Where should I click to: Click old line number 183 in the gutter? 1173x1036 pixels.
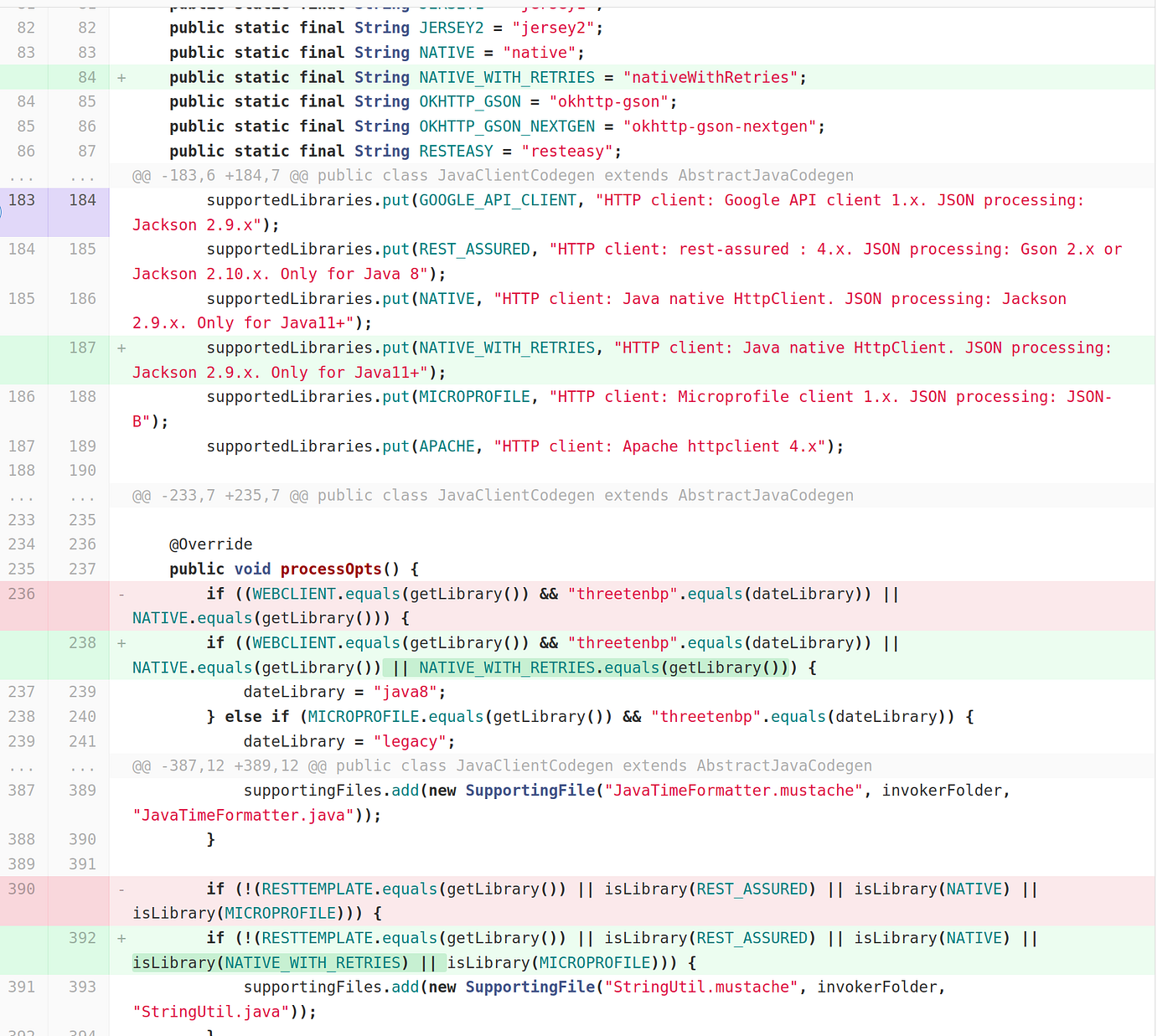click(22, 200)
